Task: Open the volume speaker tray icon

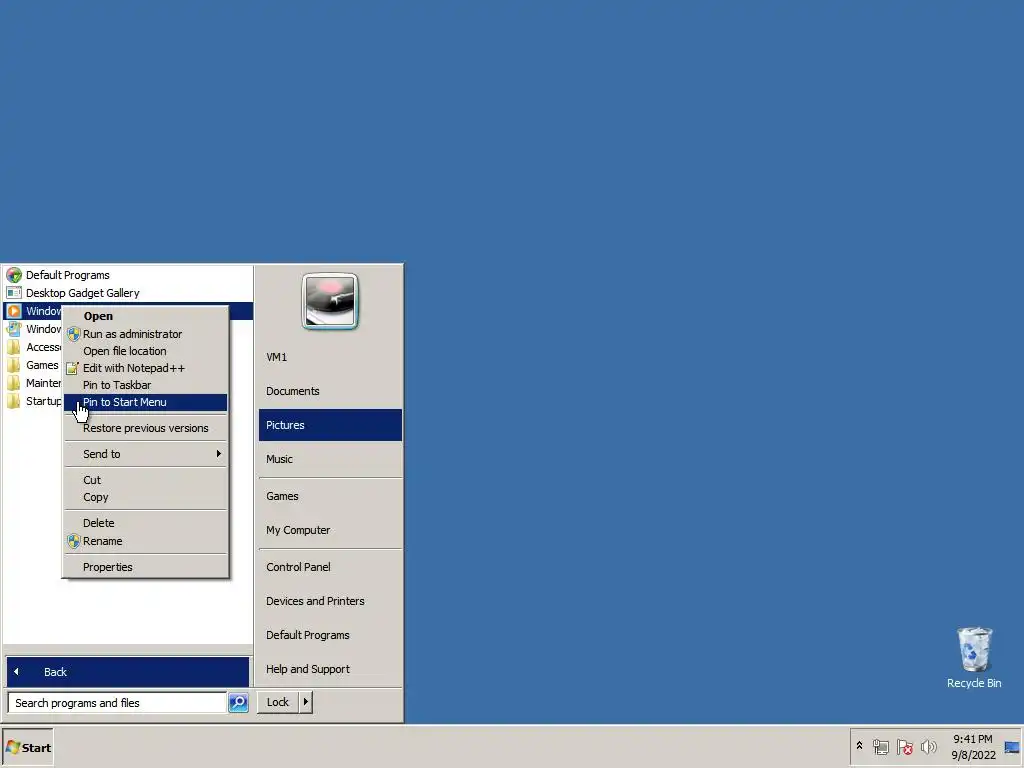Action: (928, 746)
